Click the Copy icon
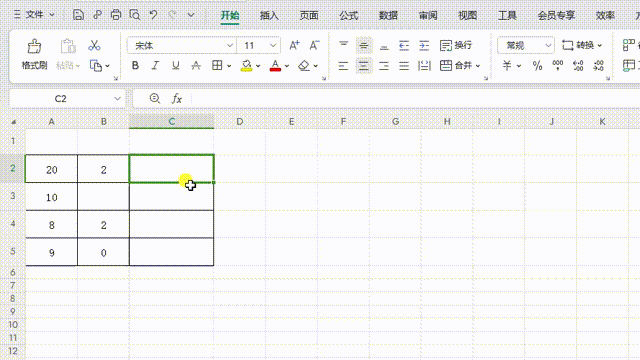 tap(96, 65)
